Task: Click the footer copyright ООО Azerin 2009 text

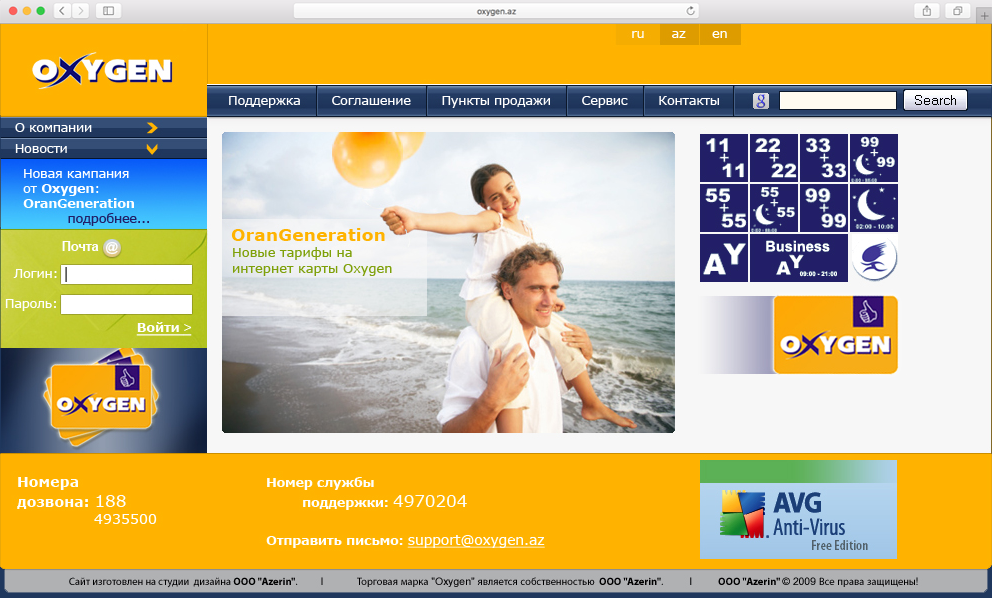Action: tap(817, 582)
